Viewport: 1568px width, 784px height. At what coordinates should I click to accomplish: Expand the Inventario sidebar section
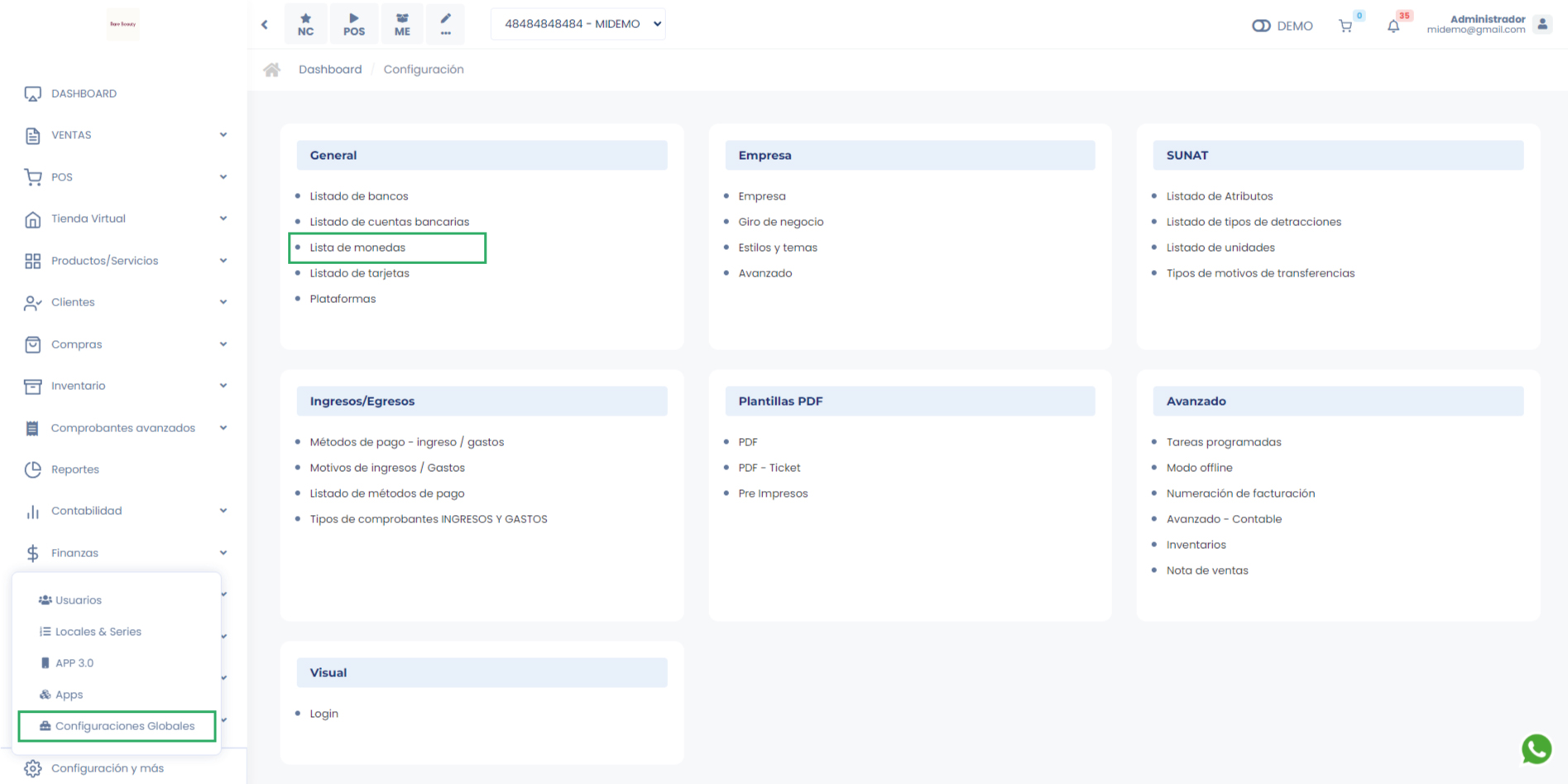pyautogui.click(x=124, y=386)
